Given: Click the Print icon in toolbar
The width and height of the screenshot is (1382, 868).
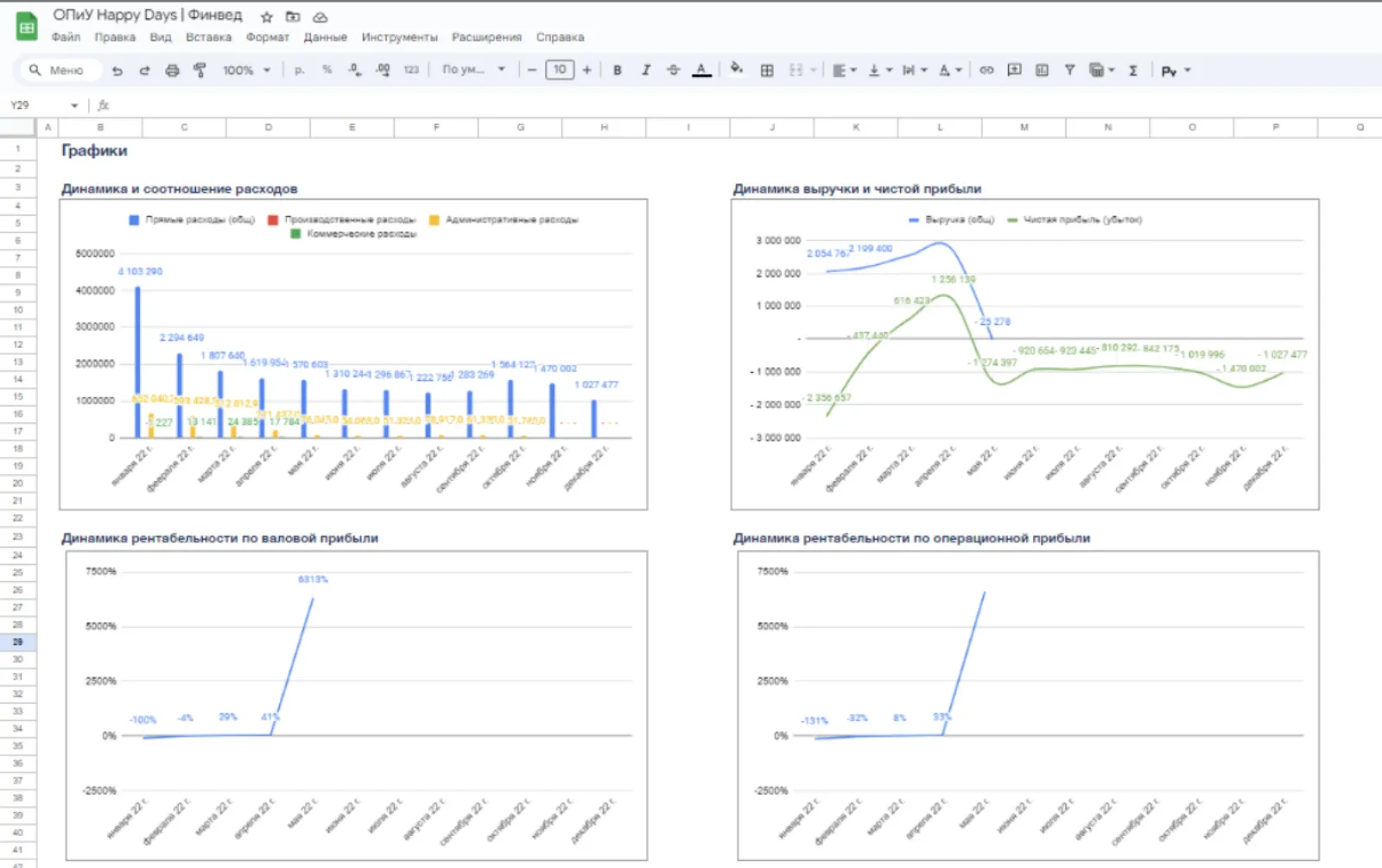Looking at the screenshot, I should [x=172, y=71].
